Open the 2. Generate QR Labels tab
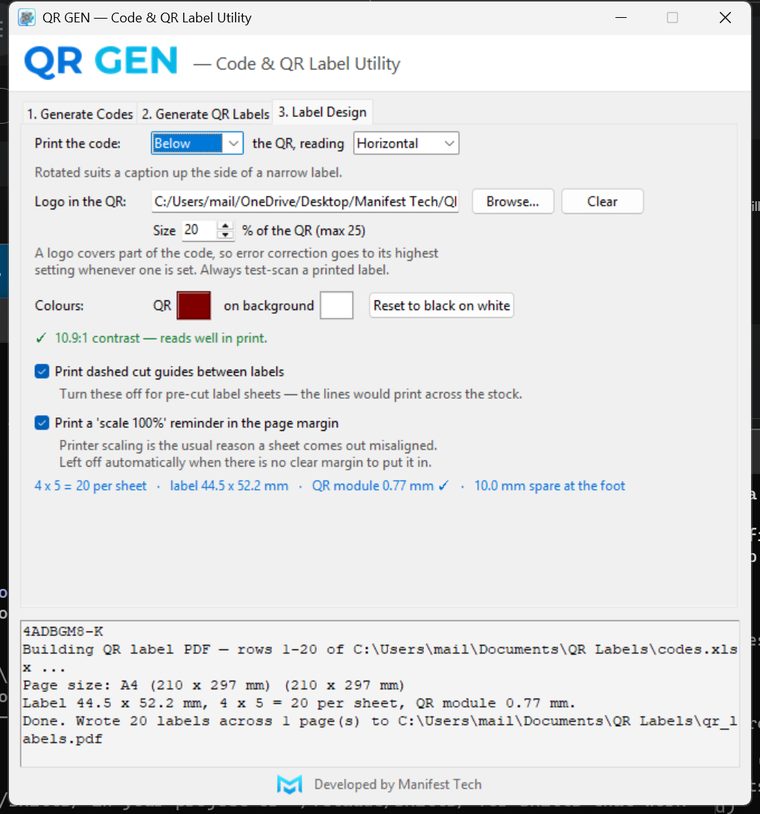 point(206,114)
